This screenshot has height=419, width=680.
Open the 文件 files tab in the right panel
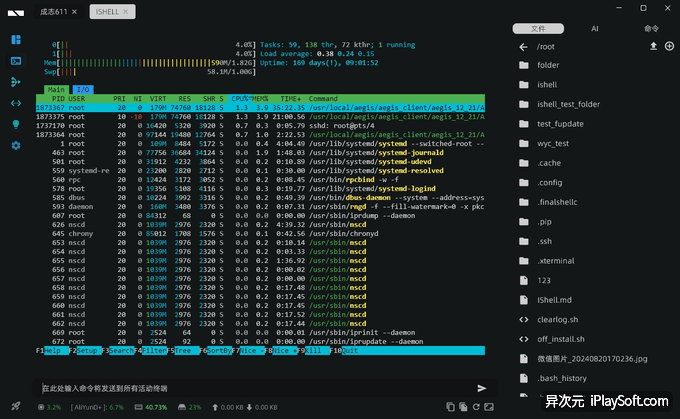[538, 29]
